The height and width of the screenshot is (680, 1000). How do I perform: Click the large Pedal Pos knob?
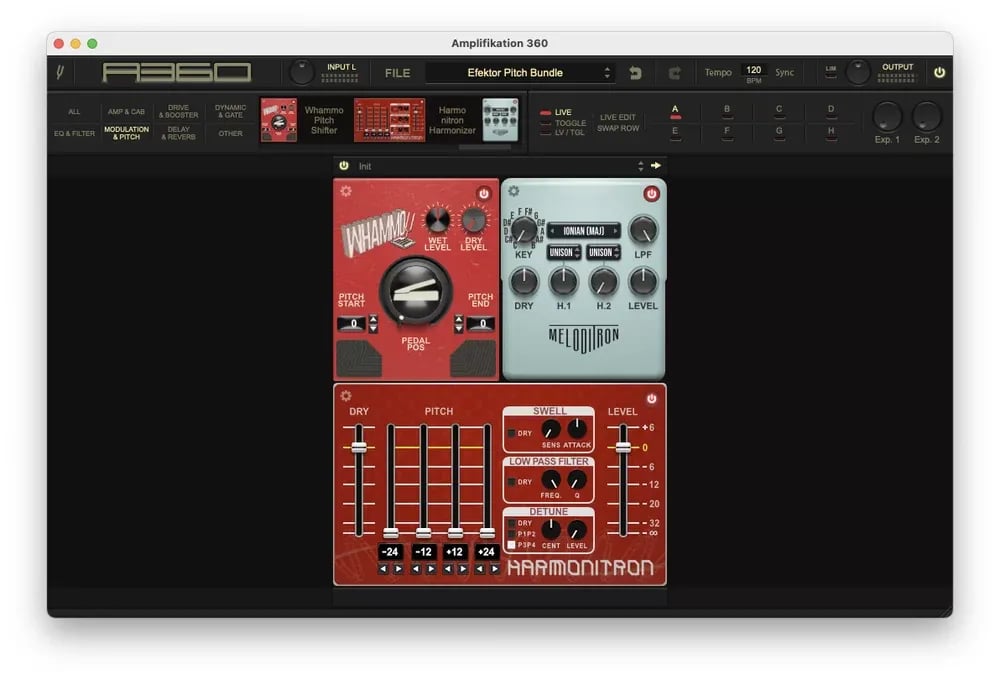click(416, 292)
